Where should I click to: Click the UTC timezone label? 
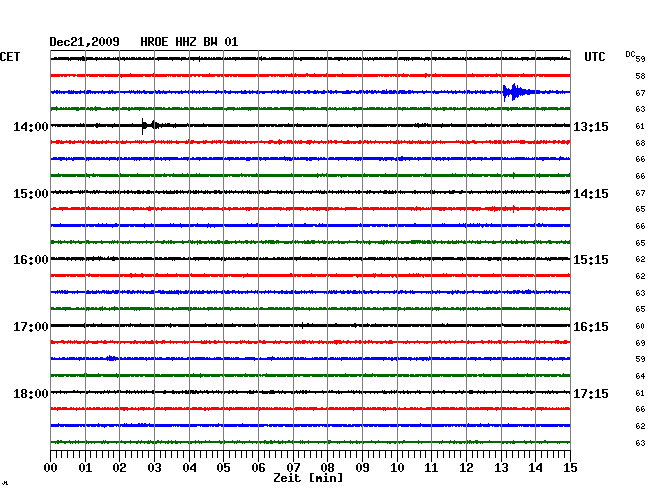pos(594,57)
